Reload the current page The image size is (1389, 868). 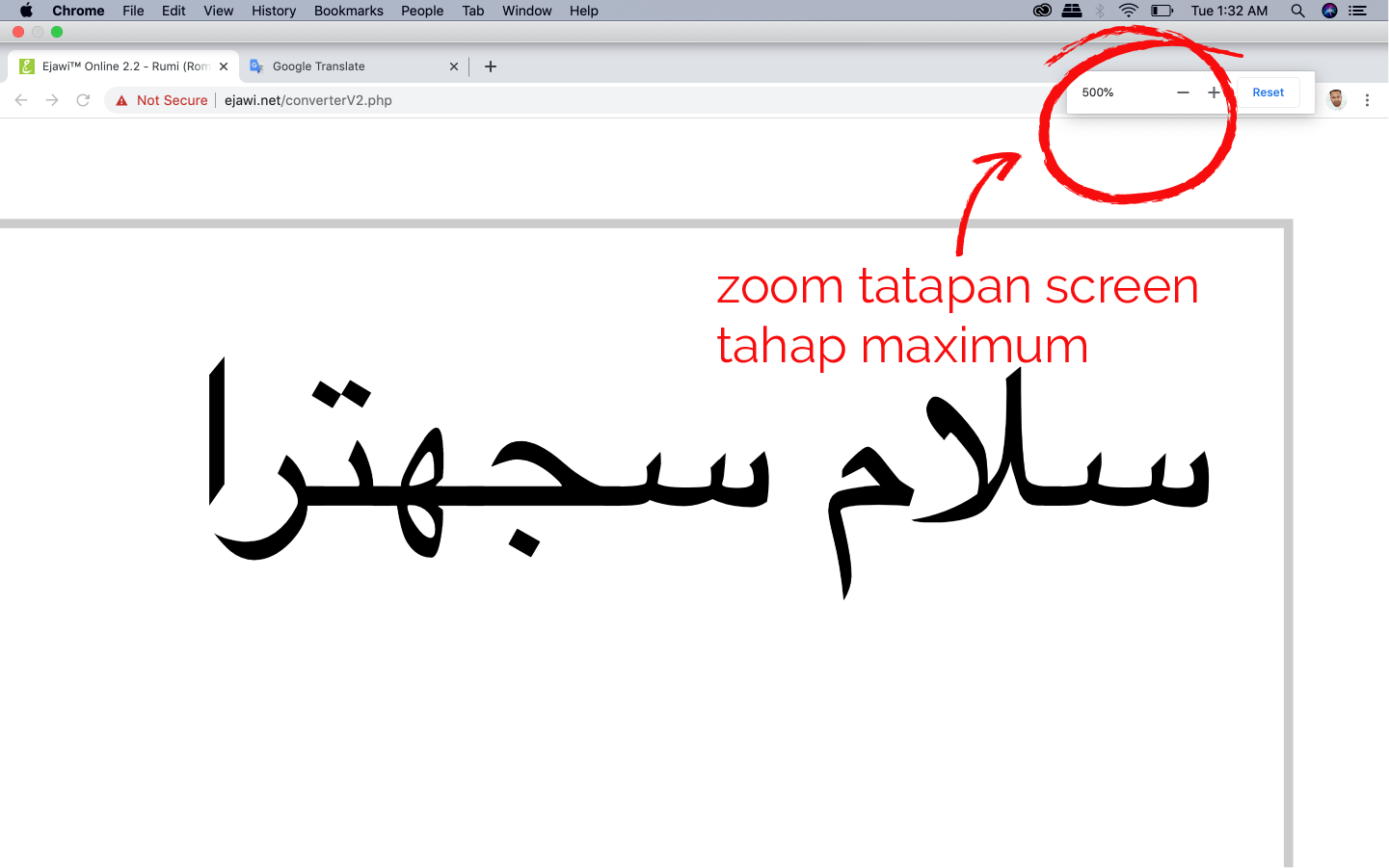tap(83, 100)
